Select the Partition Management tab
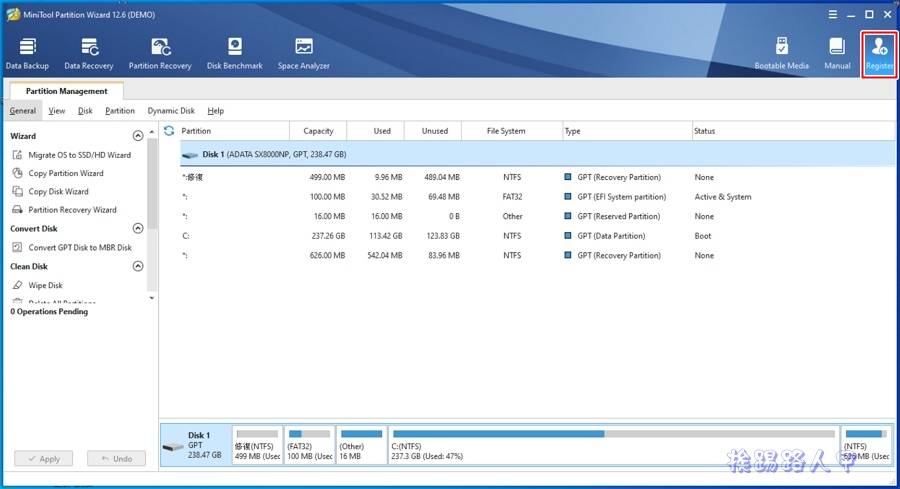The width and height of the screenshot is (900, 489). click(x=67, y=91)
